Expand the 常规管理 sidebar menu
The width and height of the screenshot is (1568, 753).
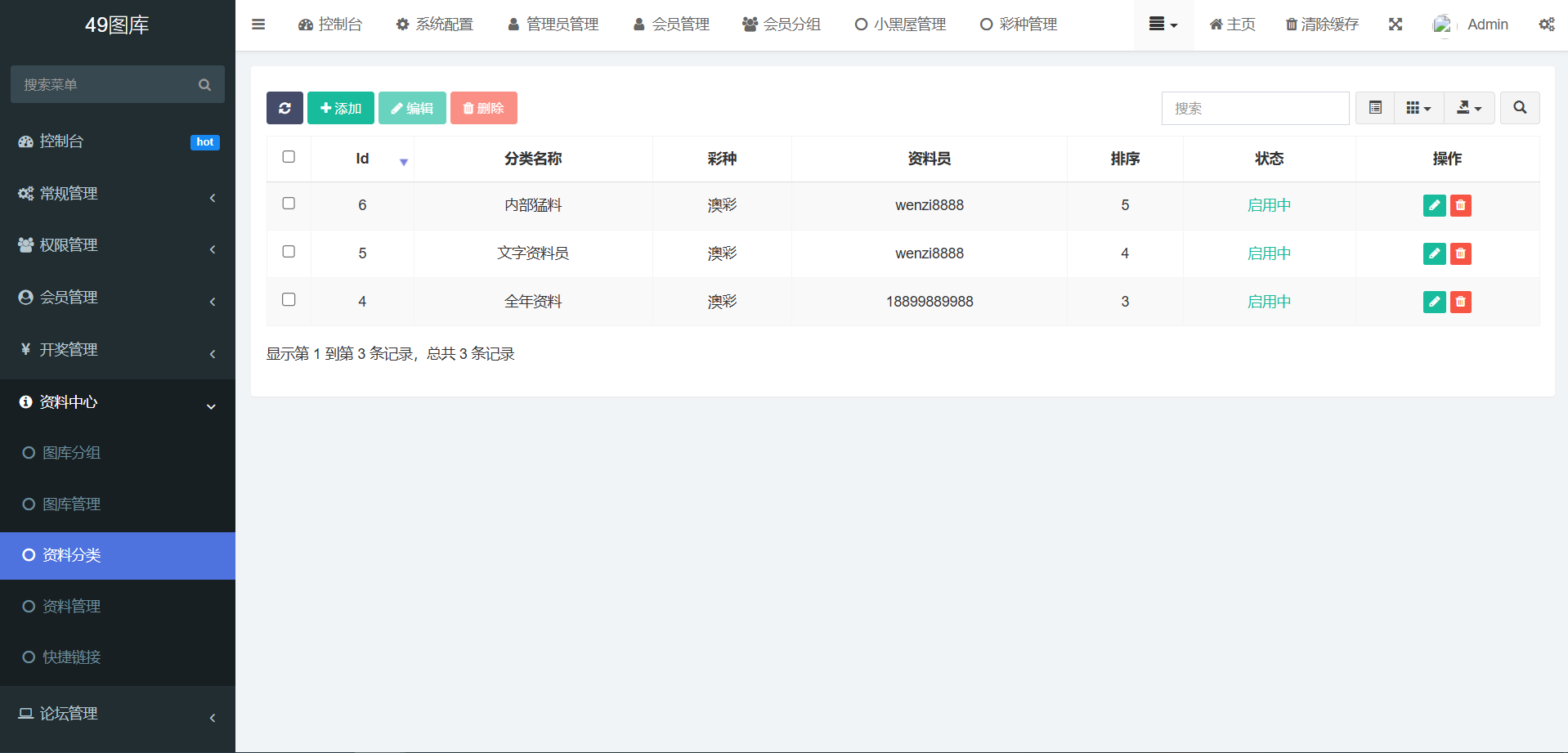pyautogui.click(x=117, y=194)
